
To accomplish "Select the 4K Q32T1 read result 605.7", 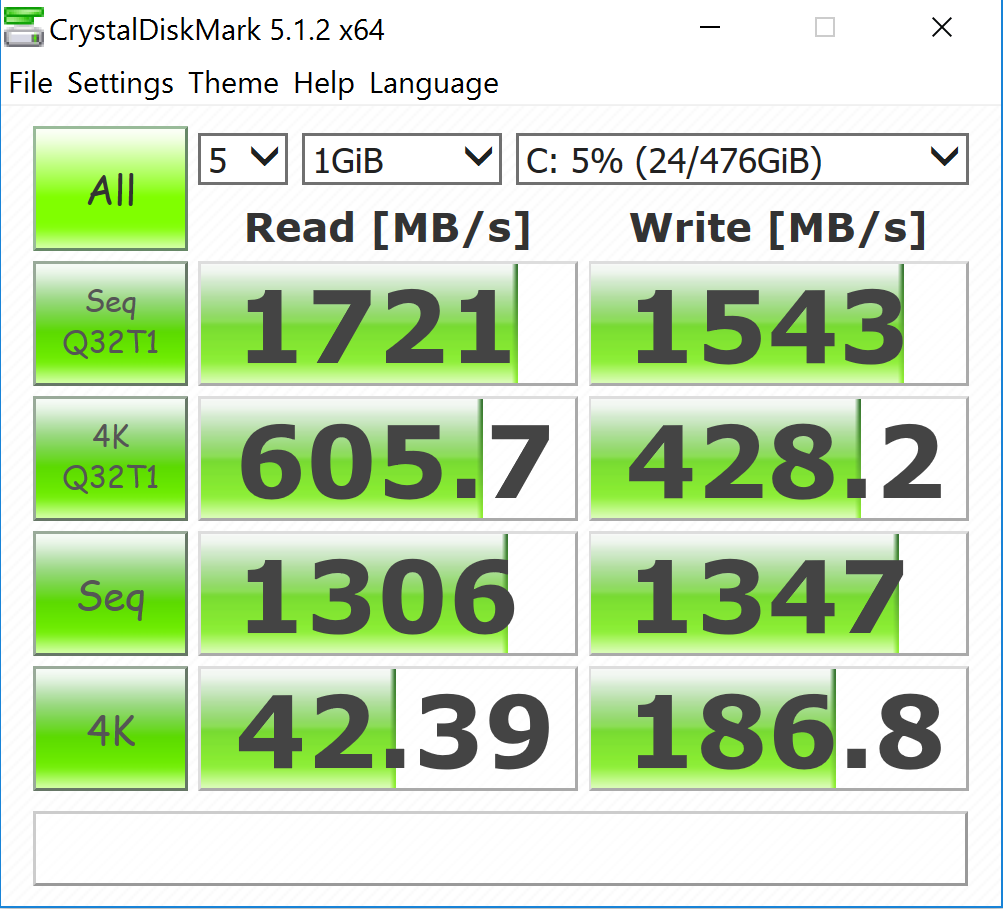I will pyautogui.click(x=388, y=458).
